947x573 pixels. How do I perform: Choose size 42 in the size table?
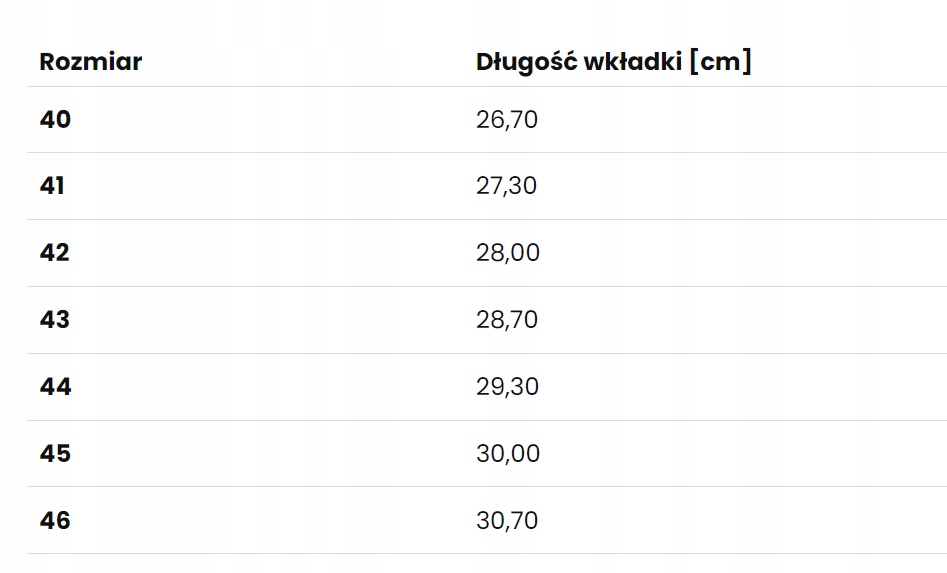(55, 253)
